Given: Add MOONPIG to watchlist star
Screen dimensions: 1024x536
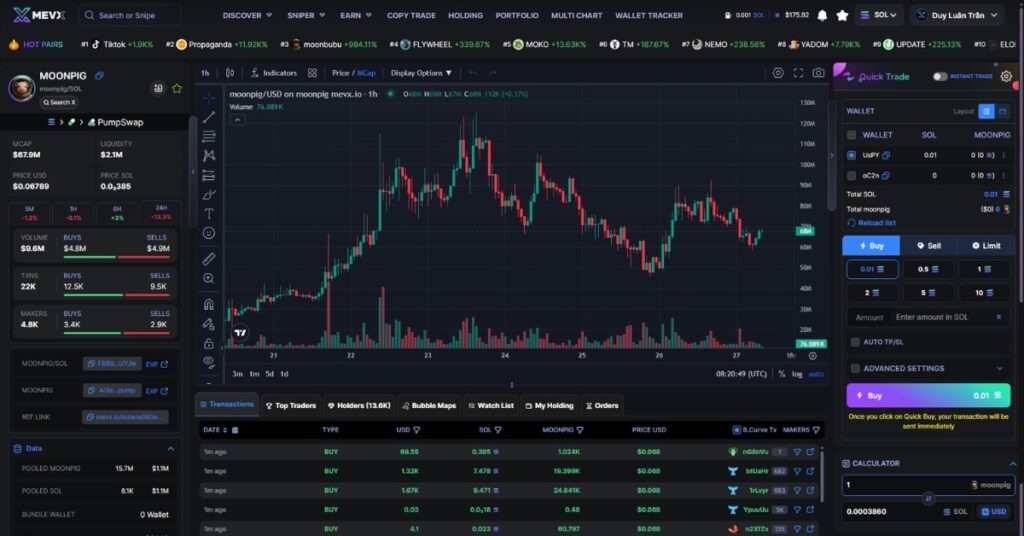Looking at the screenshot, I should pyautogui.click(x=177, y=88).
